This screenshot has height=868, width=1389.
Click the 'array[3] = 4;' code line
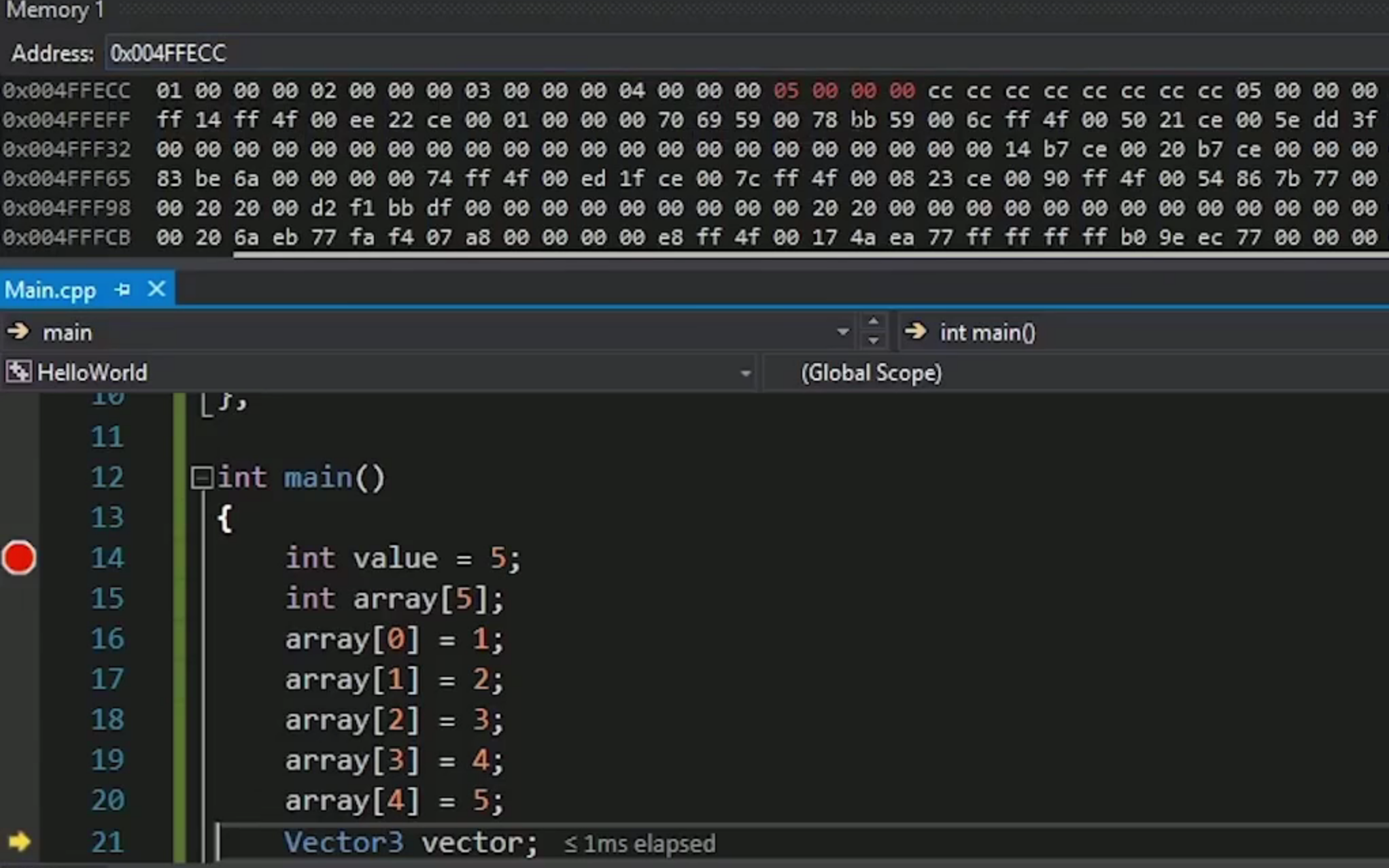(394, 760)
